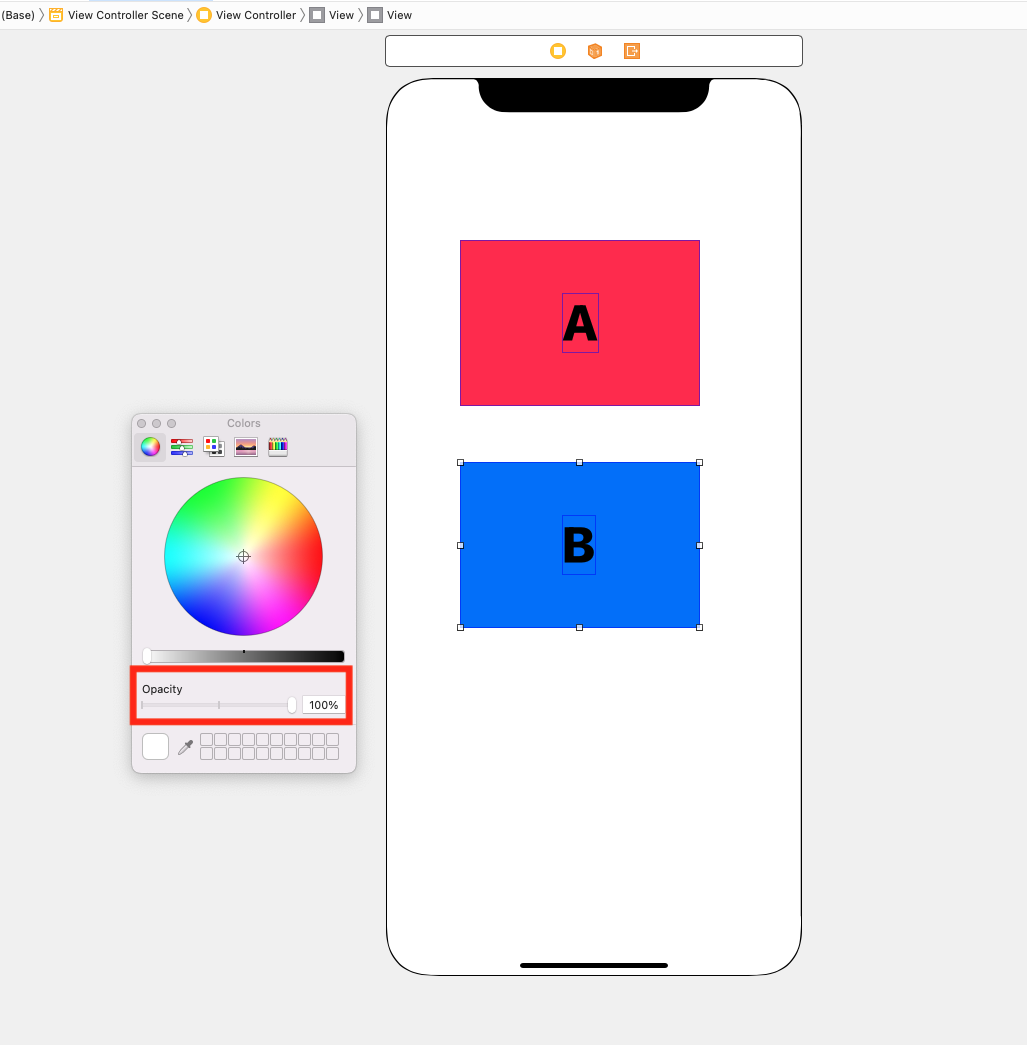Click the first empty saved-color well
1027x1045 pixels.
[x=207, y=739]
